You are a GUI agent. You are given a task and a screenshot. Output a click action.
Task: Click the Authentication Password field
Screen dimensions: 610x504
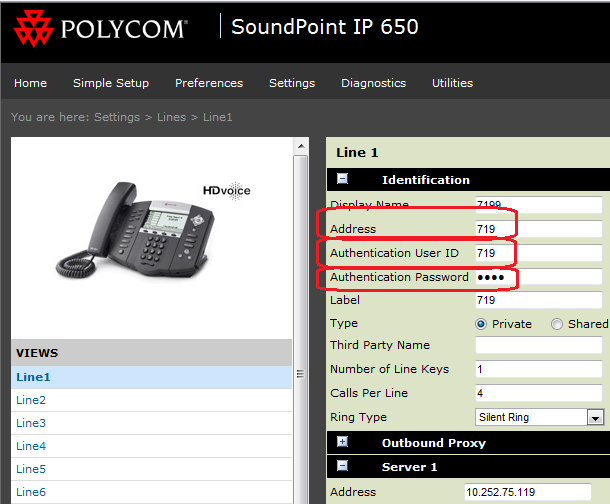pyautogui.click(x=539, y=277)
